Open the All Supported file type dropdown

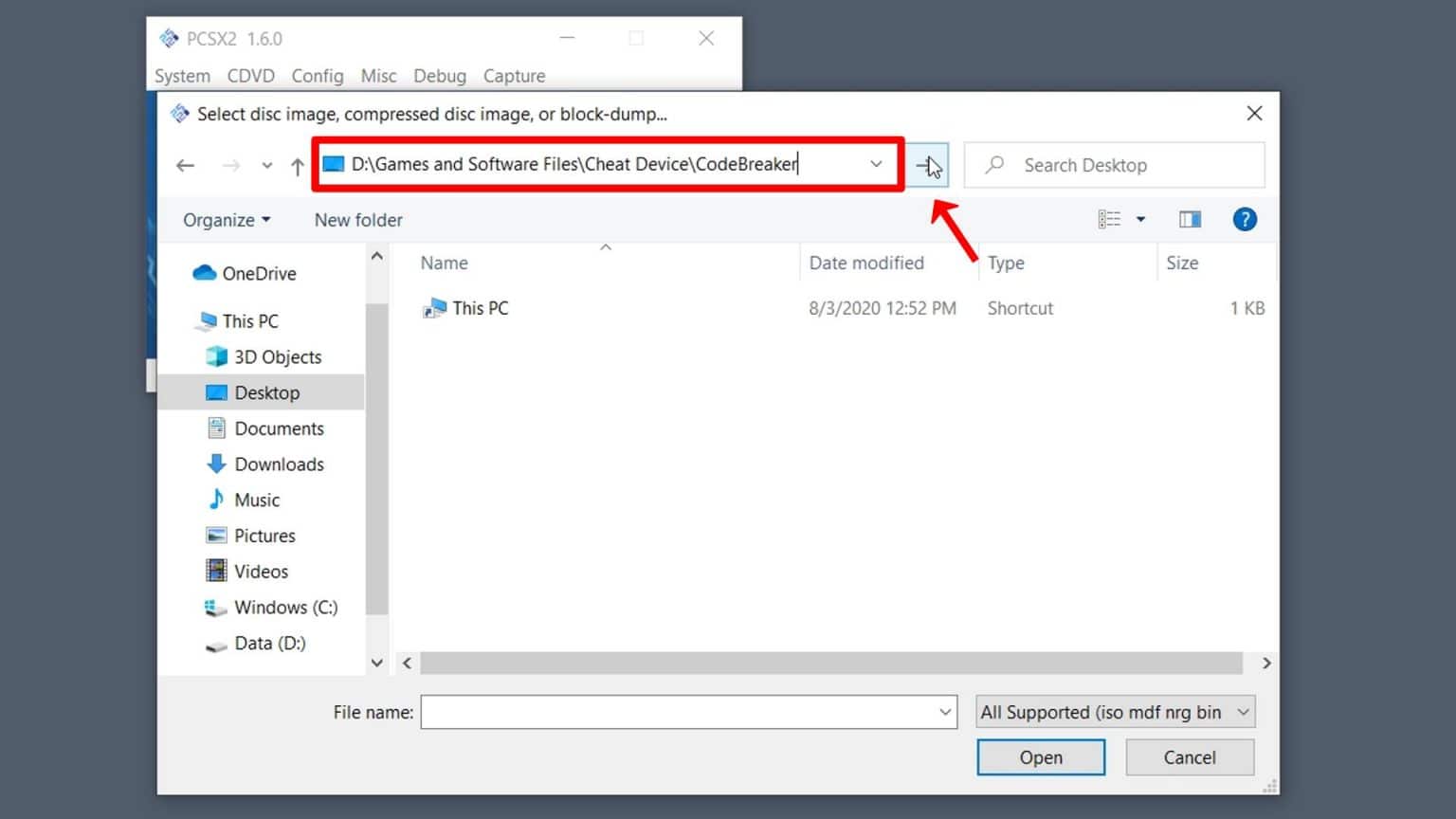click(x=1115, y=712)
